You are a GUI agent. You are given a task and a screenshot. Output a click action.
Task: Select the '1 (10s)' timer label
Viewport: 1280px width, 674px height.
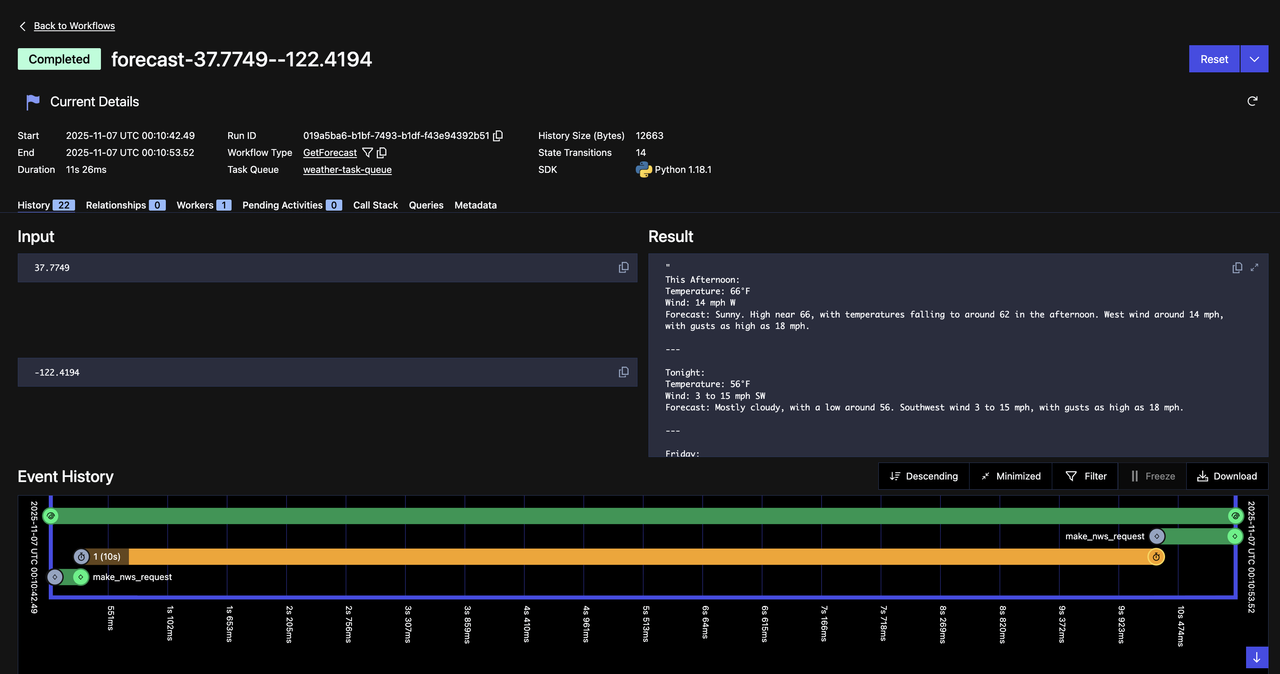pos(107,557)
